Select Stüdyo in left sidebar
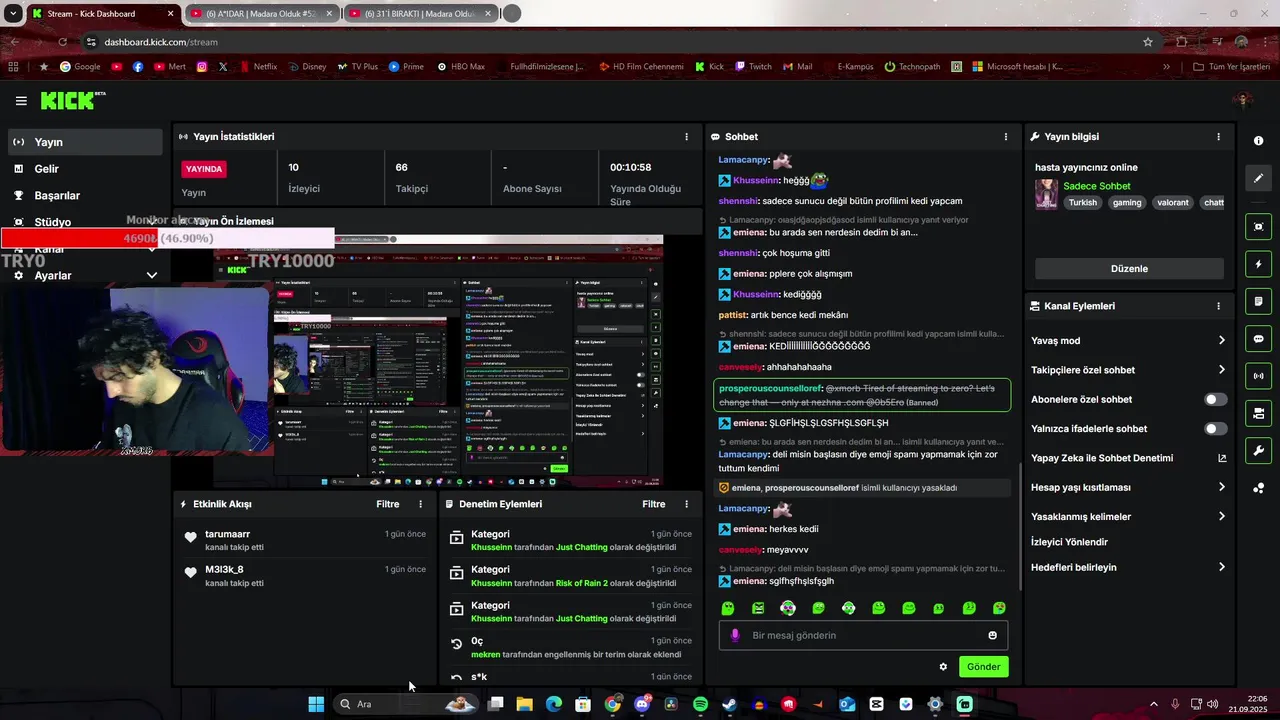The image size is (1280, 720). (x=84, y=222)
